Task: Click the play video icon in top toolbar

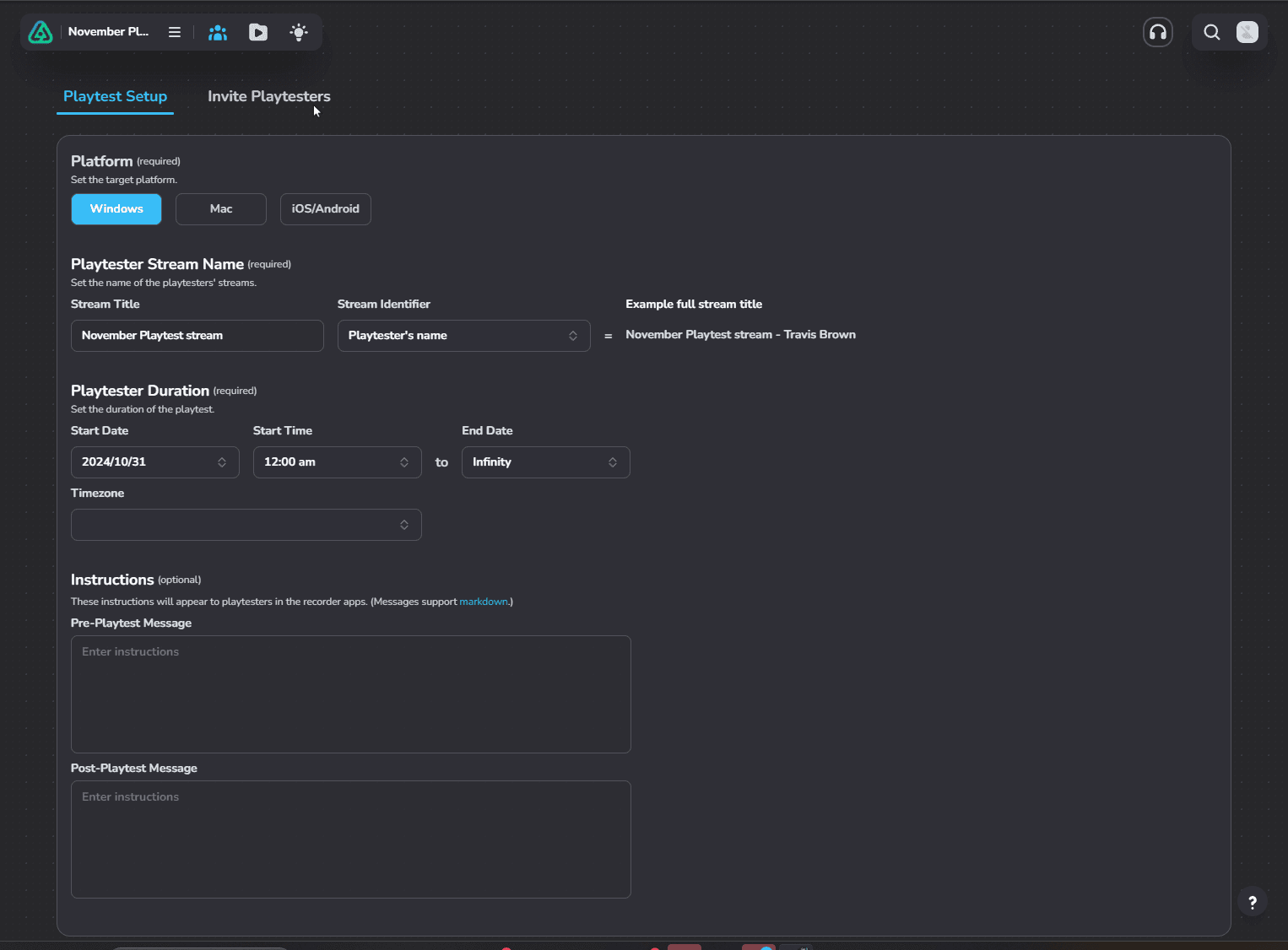Action: (x=258, y=32)
